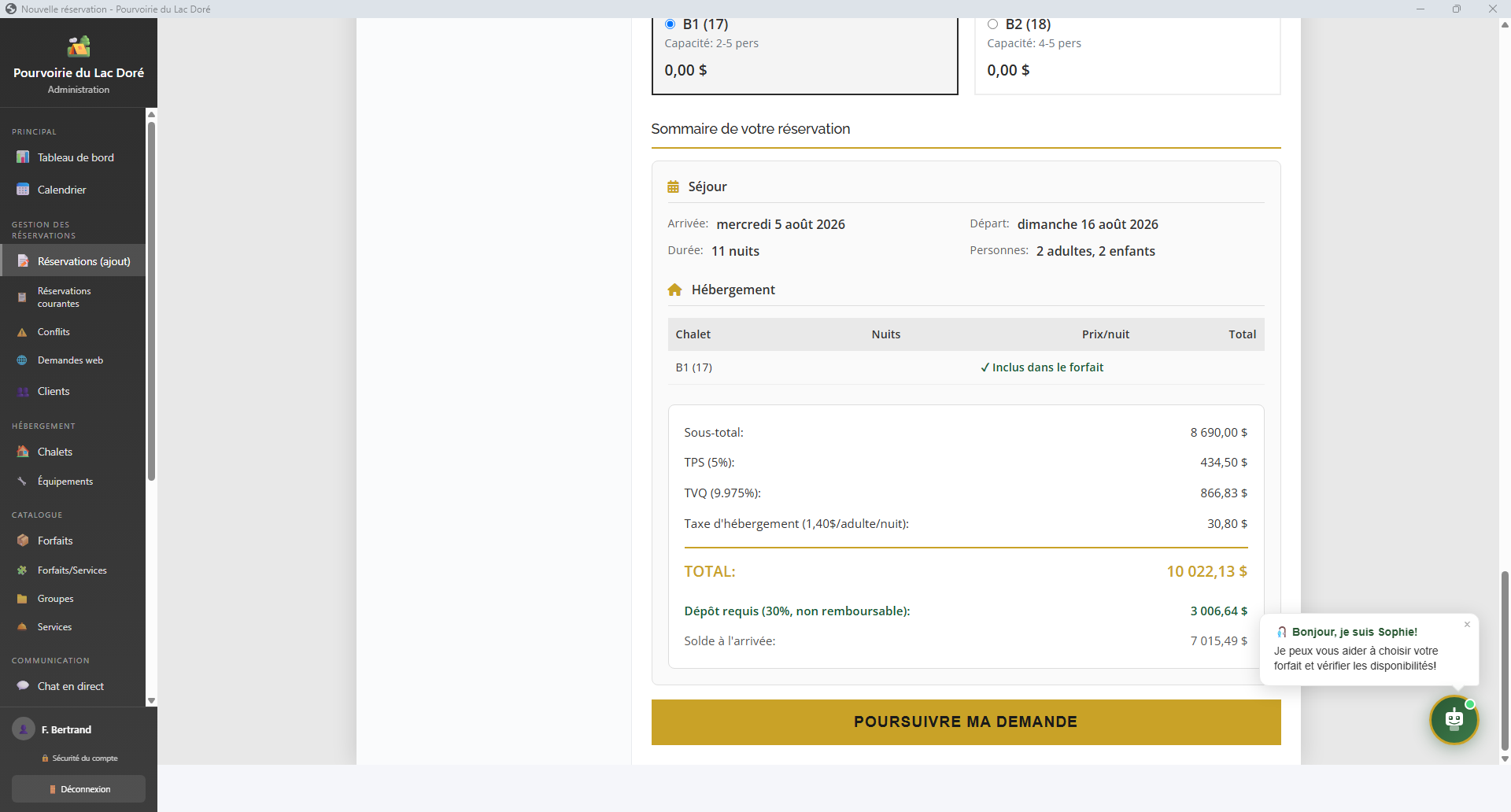
Task: Open Demandes web from sidebar
Action: coord(72,360)
